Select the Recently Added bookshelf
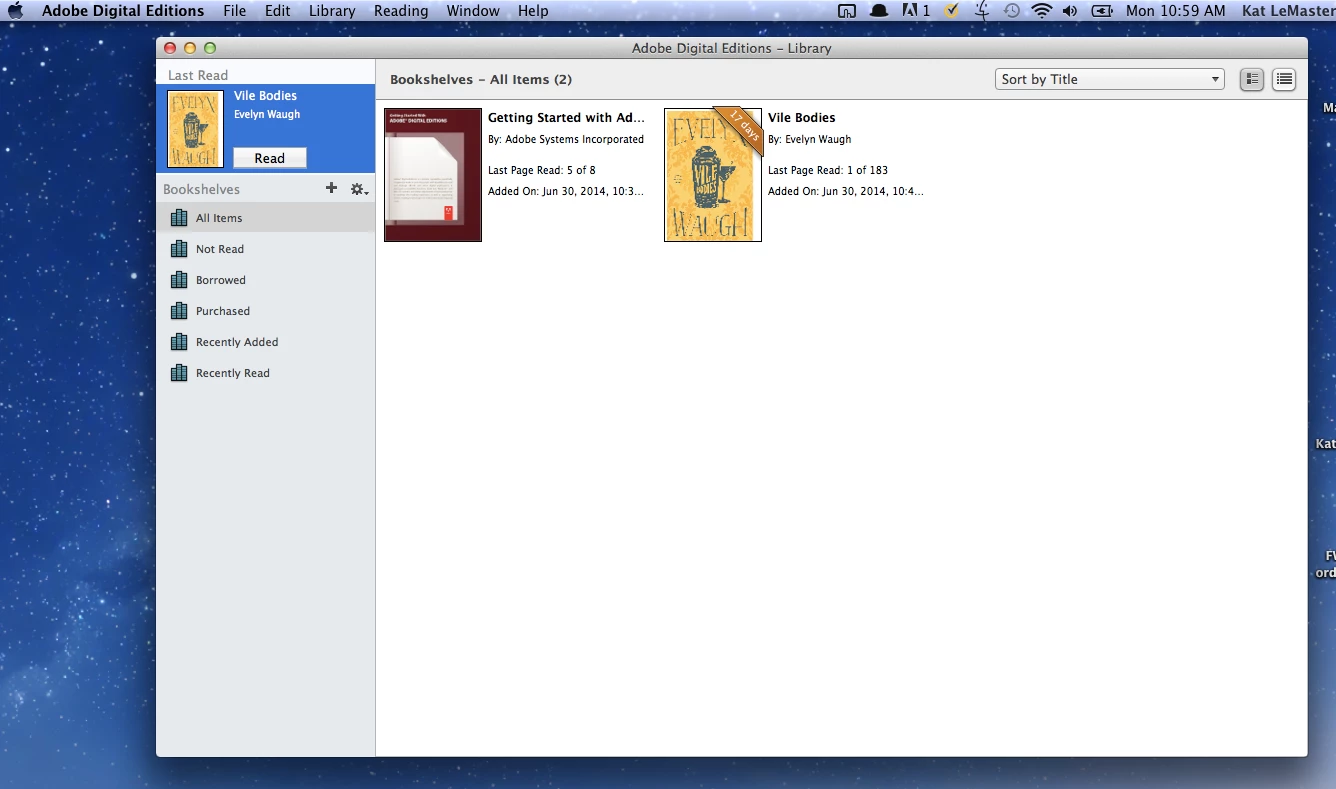Viewport: 1336px width, 789px height. tap(266, 342)
